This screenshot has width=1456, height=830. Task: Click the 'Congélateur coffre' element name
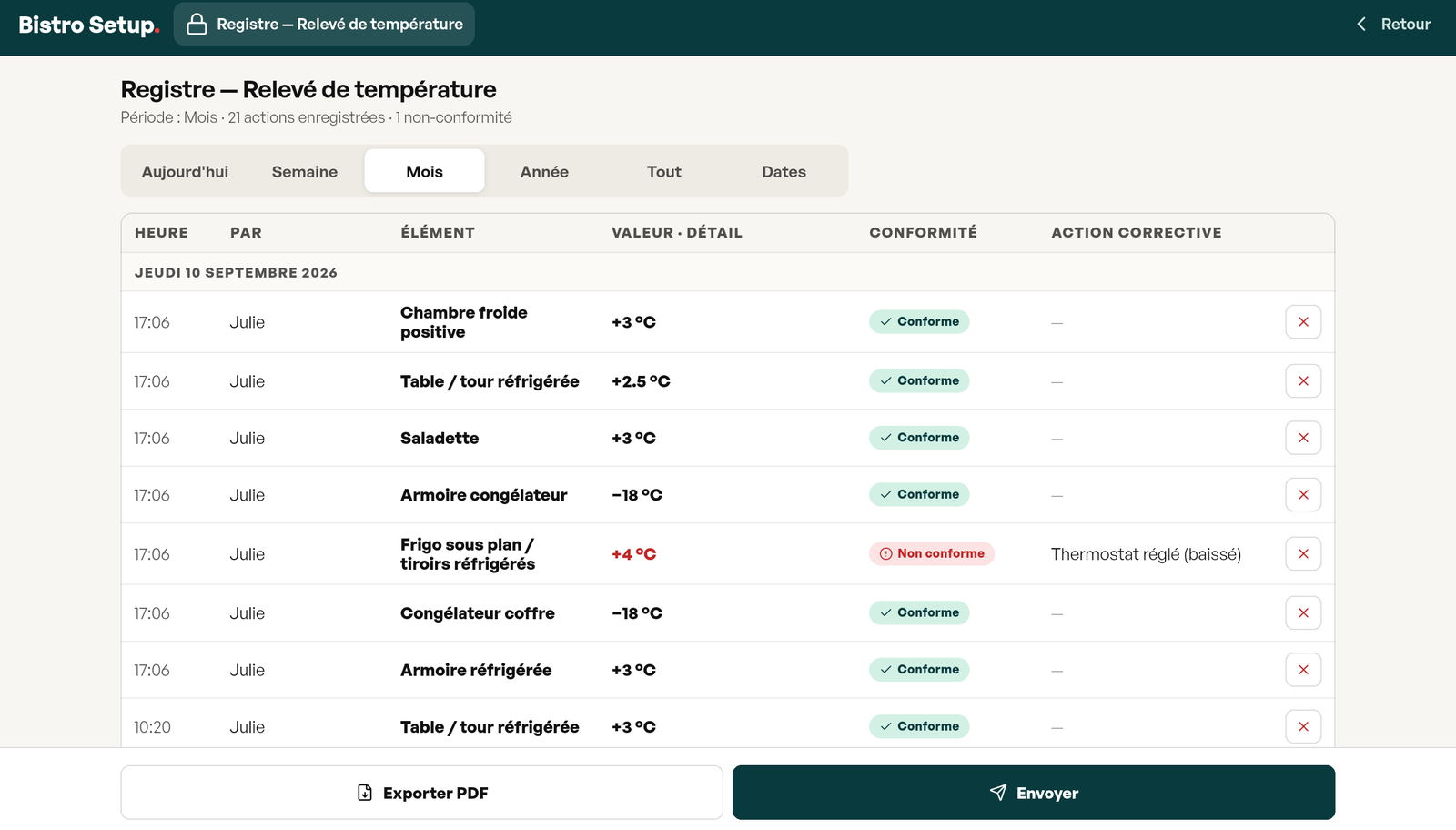tap(478, 613)
